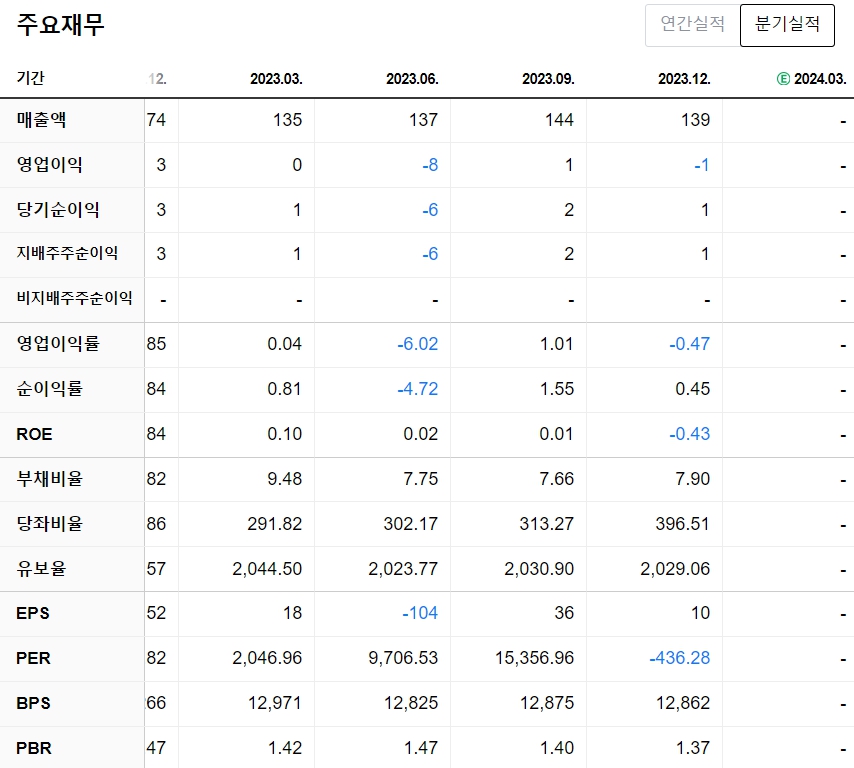Click the 2023.09. column header
This screenshot has width=854, height=768.
548,79
